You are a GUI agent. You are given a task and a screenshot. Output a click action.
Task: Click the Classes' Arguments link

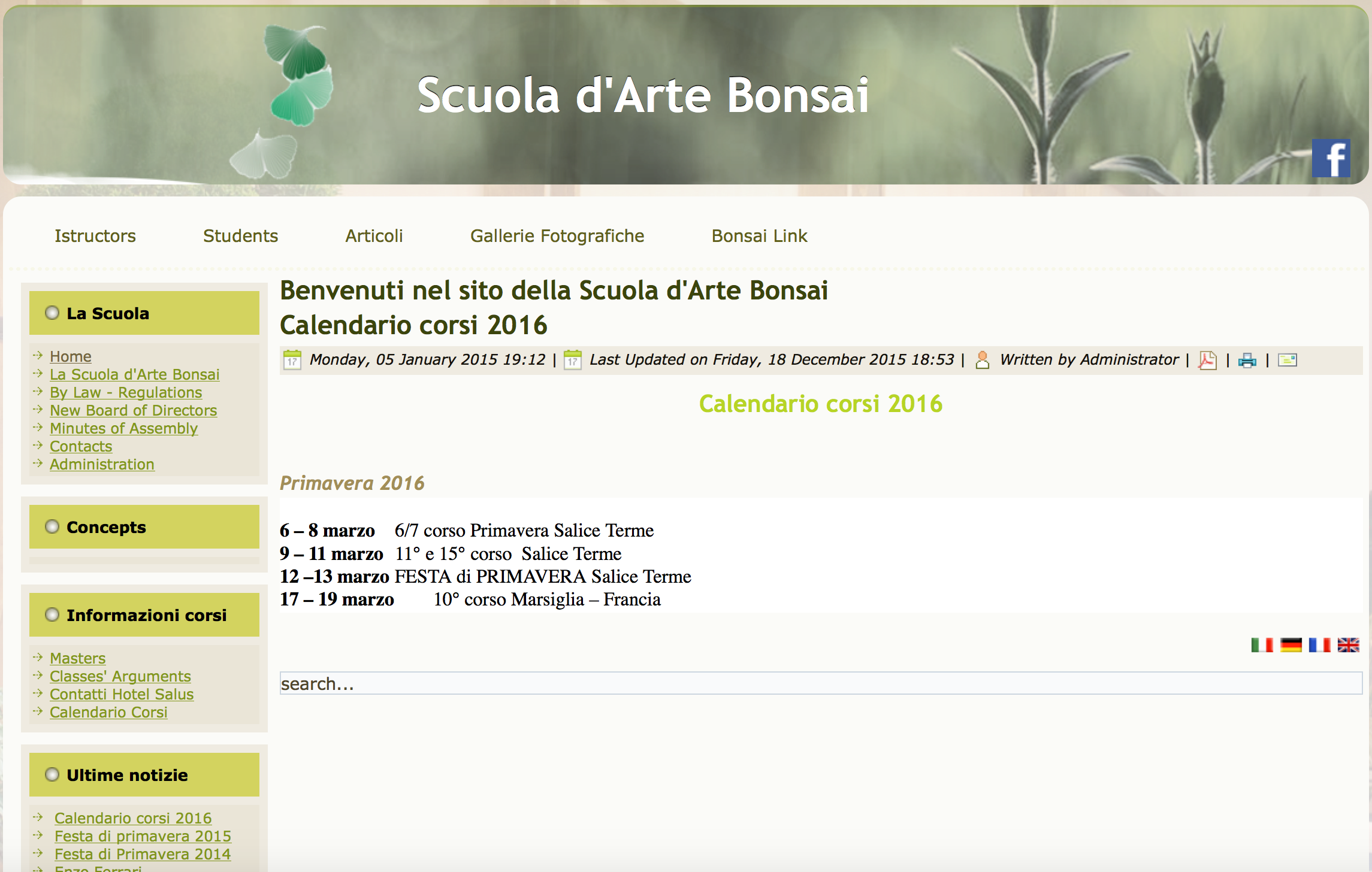point(120,676)
